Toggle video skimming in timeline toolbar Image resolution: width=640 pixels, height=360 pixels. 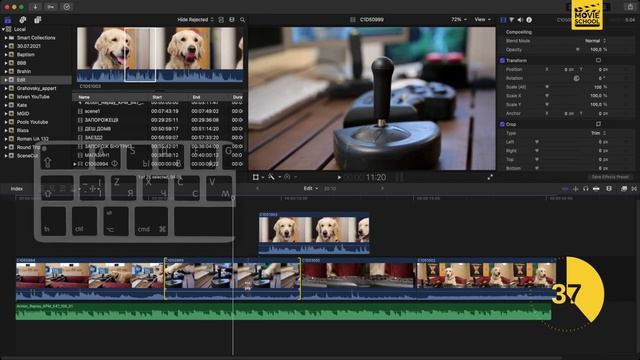pos(565,189)
